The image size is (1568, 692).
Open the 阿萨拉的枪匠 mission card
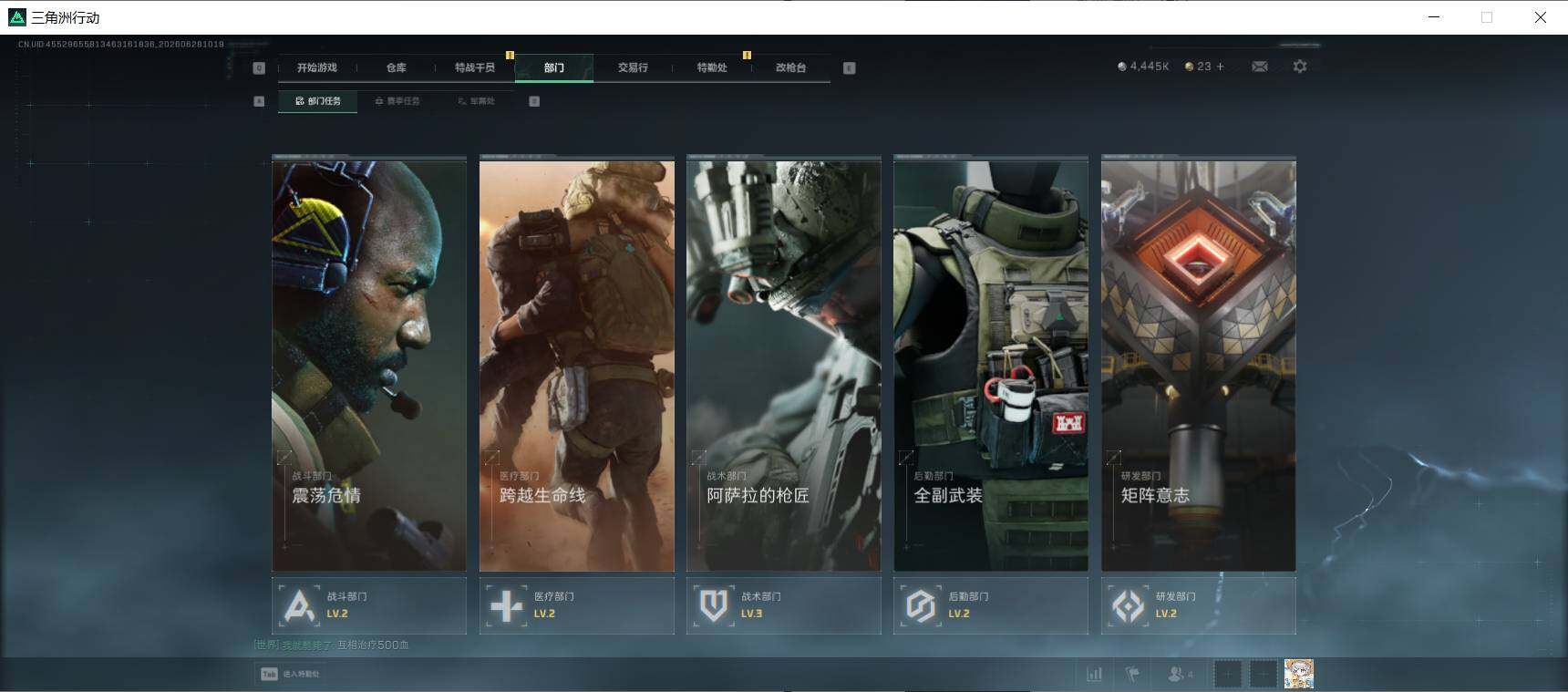[784, 365]
